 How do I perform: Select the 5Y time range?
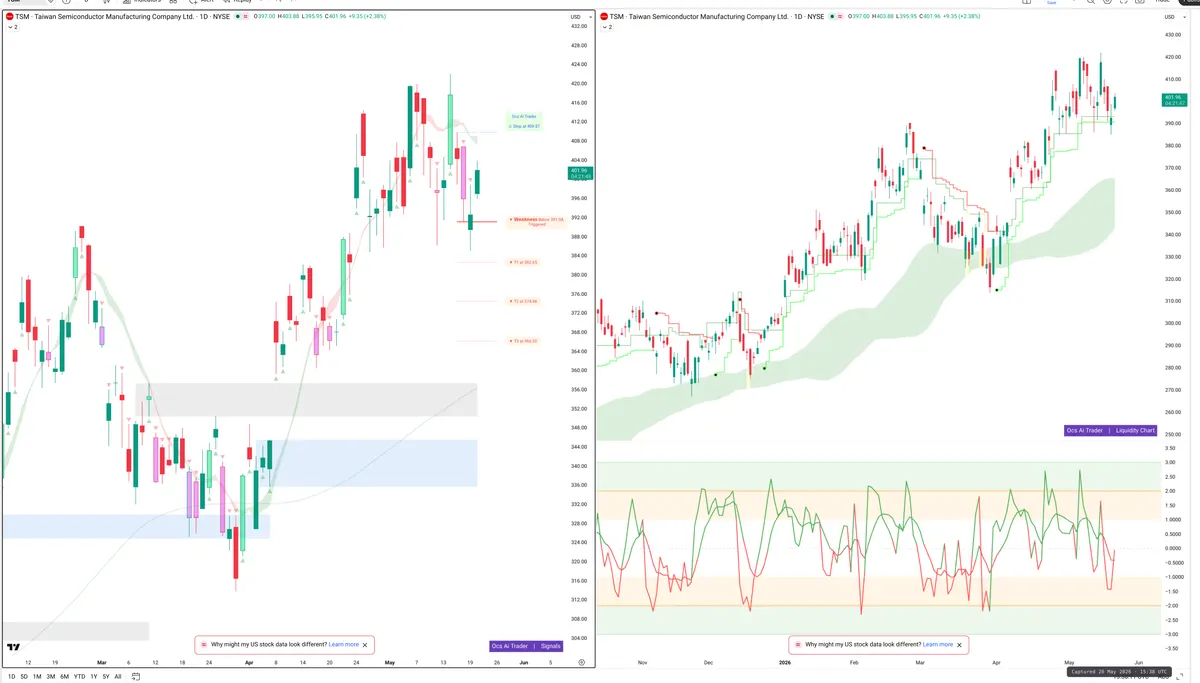point(106,677)
